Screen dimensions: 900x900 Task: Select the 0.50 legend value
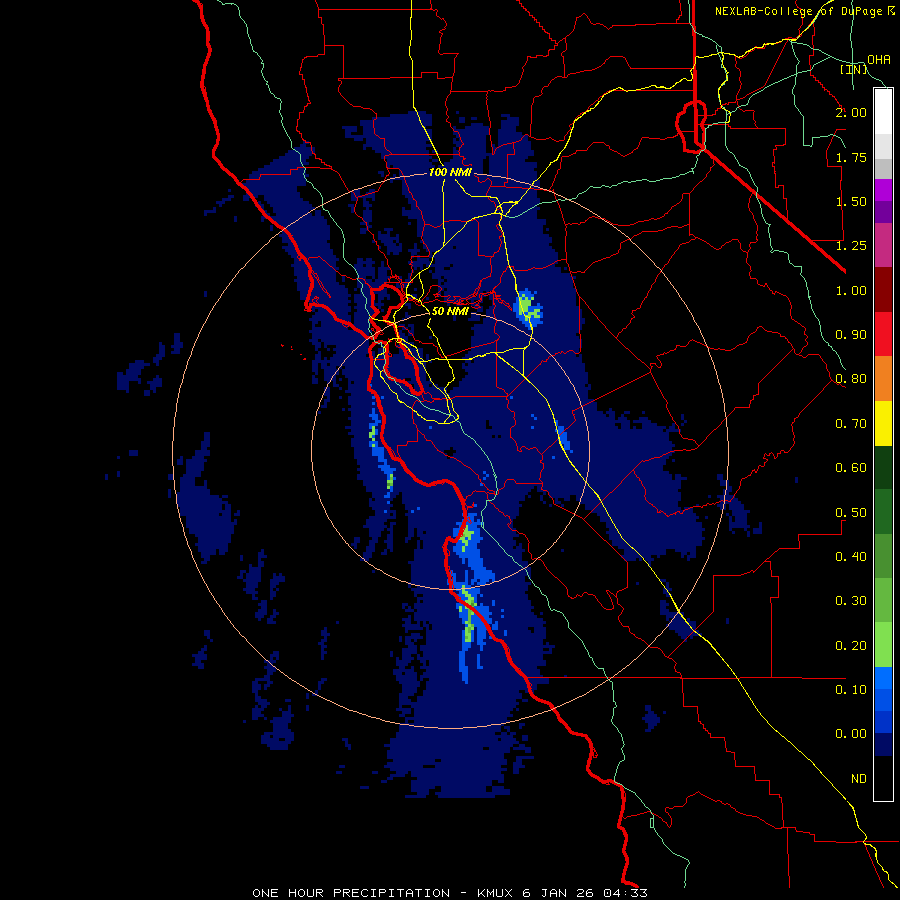click(851, 513)
